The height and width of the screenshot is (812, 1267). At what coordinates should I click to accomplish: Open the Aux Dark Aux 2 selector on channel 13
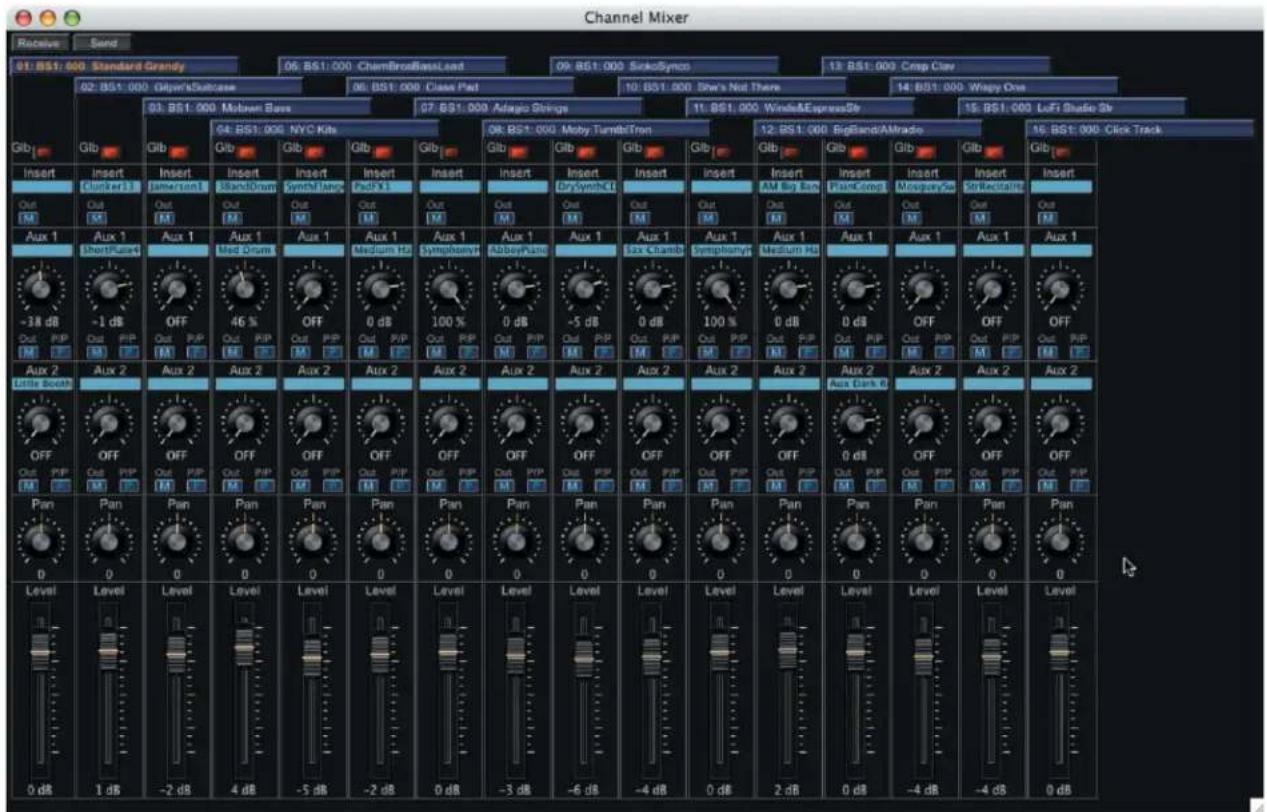pyautogui.click(x=858, y=384)
